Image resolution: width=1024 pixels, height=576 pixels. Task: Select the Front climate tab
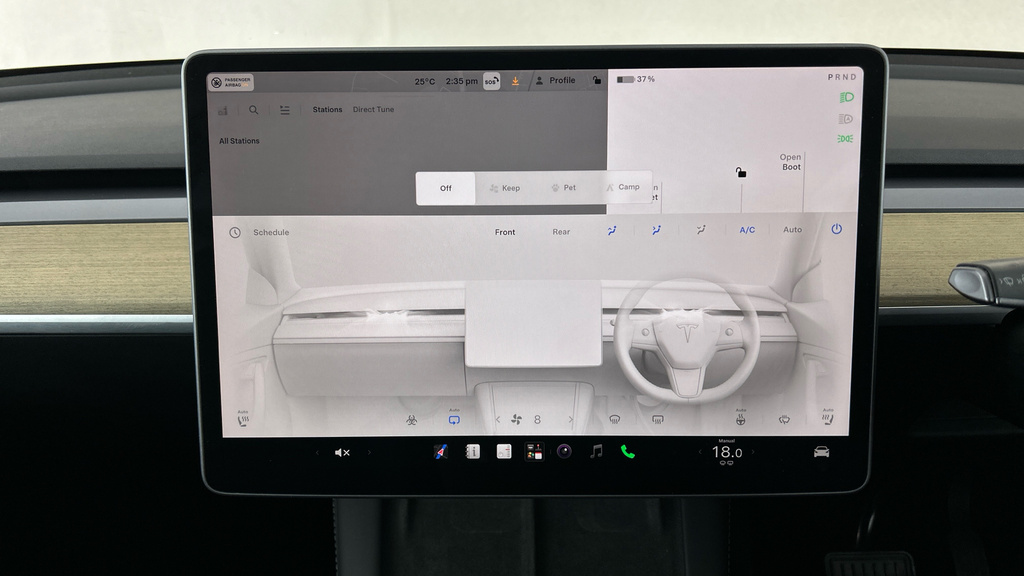(x=505, y=232)
